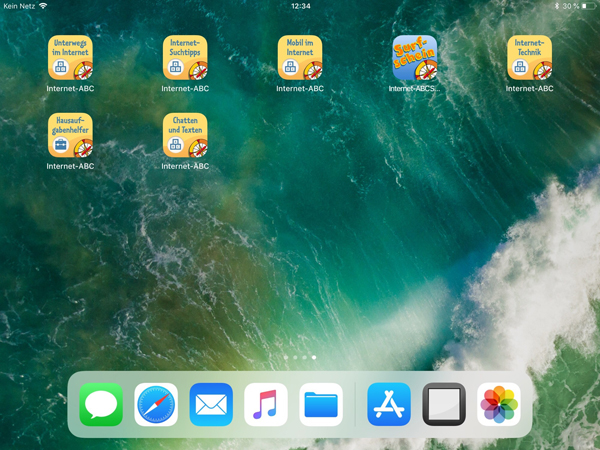This screenshot has width=600, height=450.
Task: Launch the App Store from the dock
Action: 389,405
